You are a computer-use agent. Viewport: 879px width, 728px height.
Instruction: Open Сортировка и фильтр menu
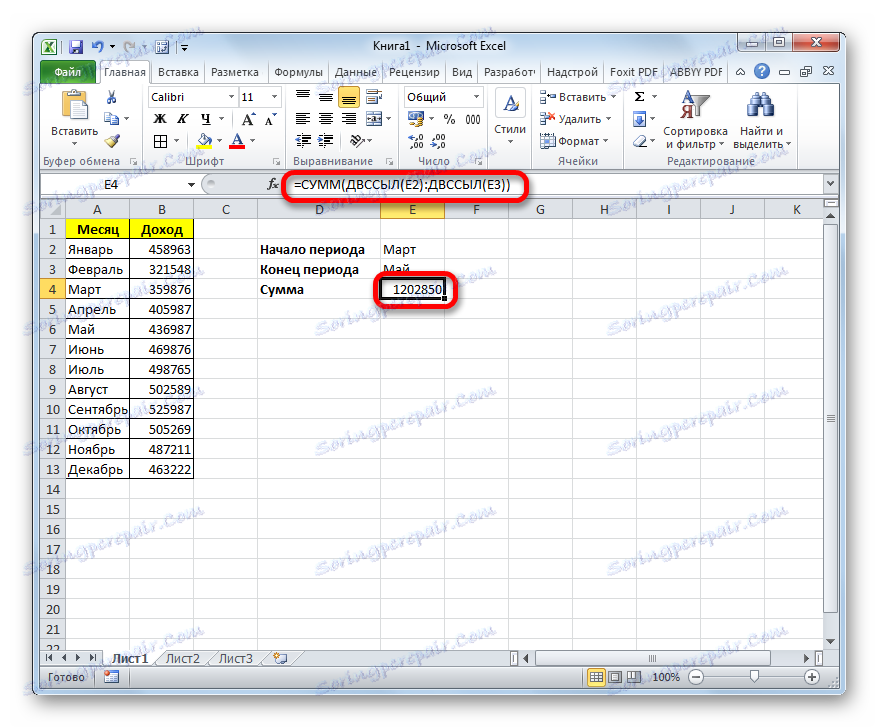click(695, 120)
